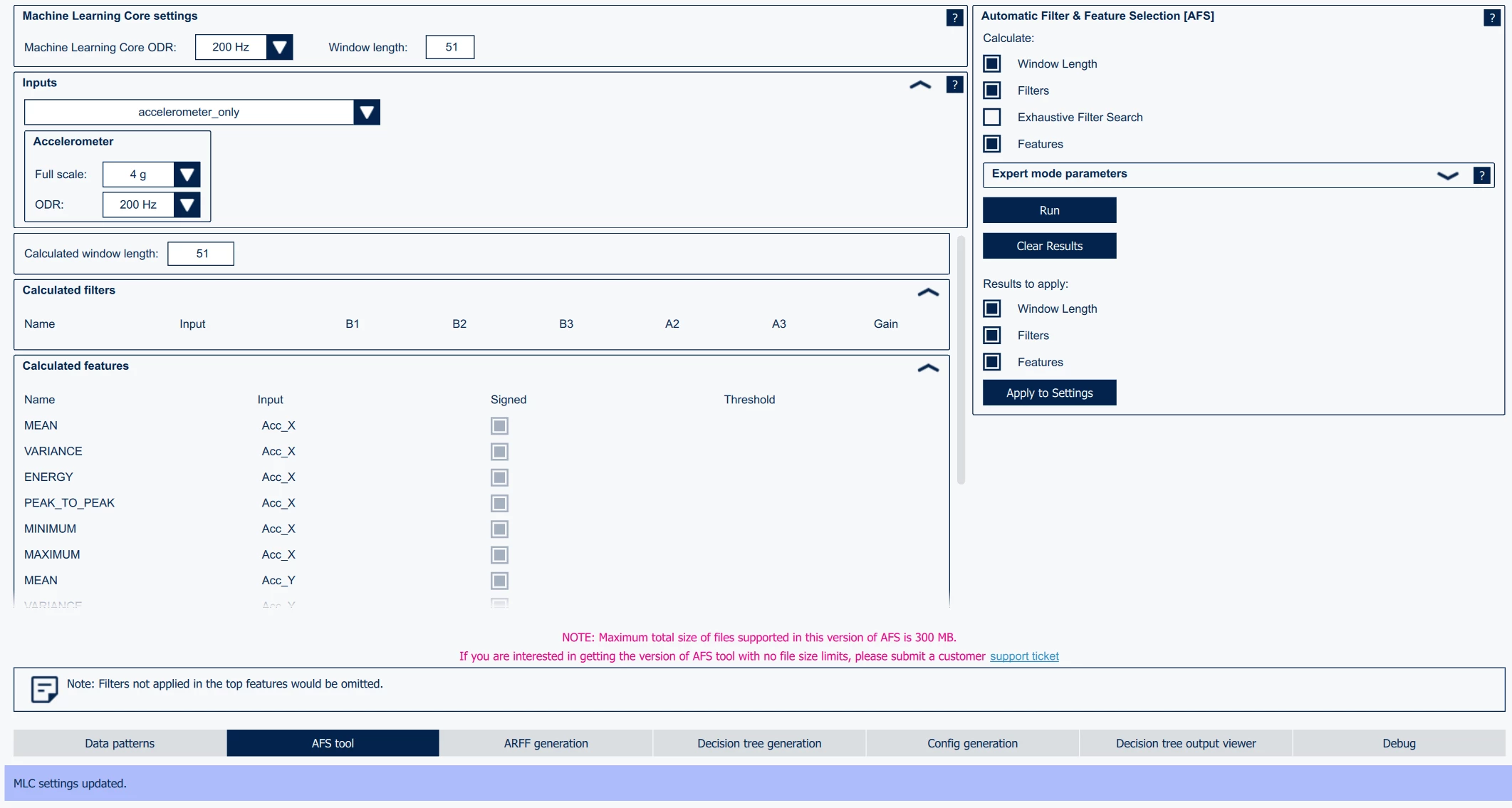Expand Expert mode parameters
The height and width of the screenshot is (808, 1512).
point(1447,175)
